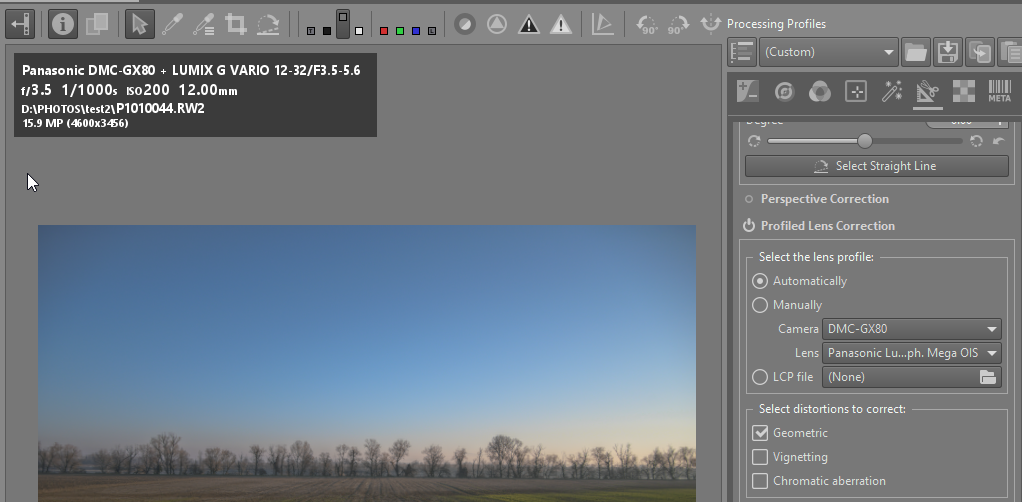This screenshot has height=502, width=1022.
Task: Load a processing profile from file
Action: coord(915,52)
